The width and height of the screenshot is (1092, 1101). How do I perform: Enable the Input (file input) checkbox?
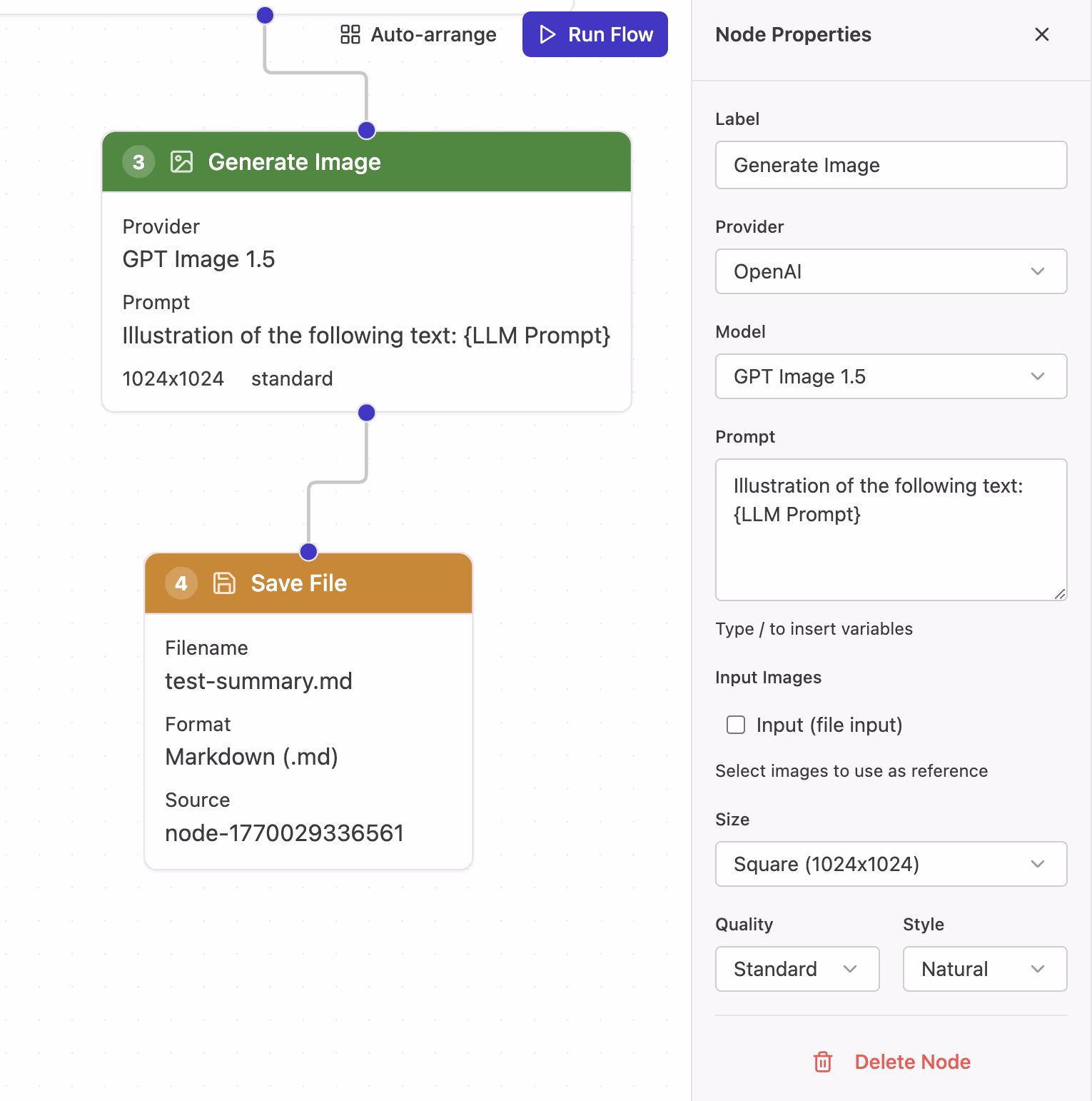pos(736,725)
